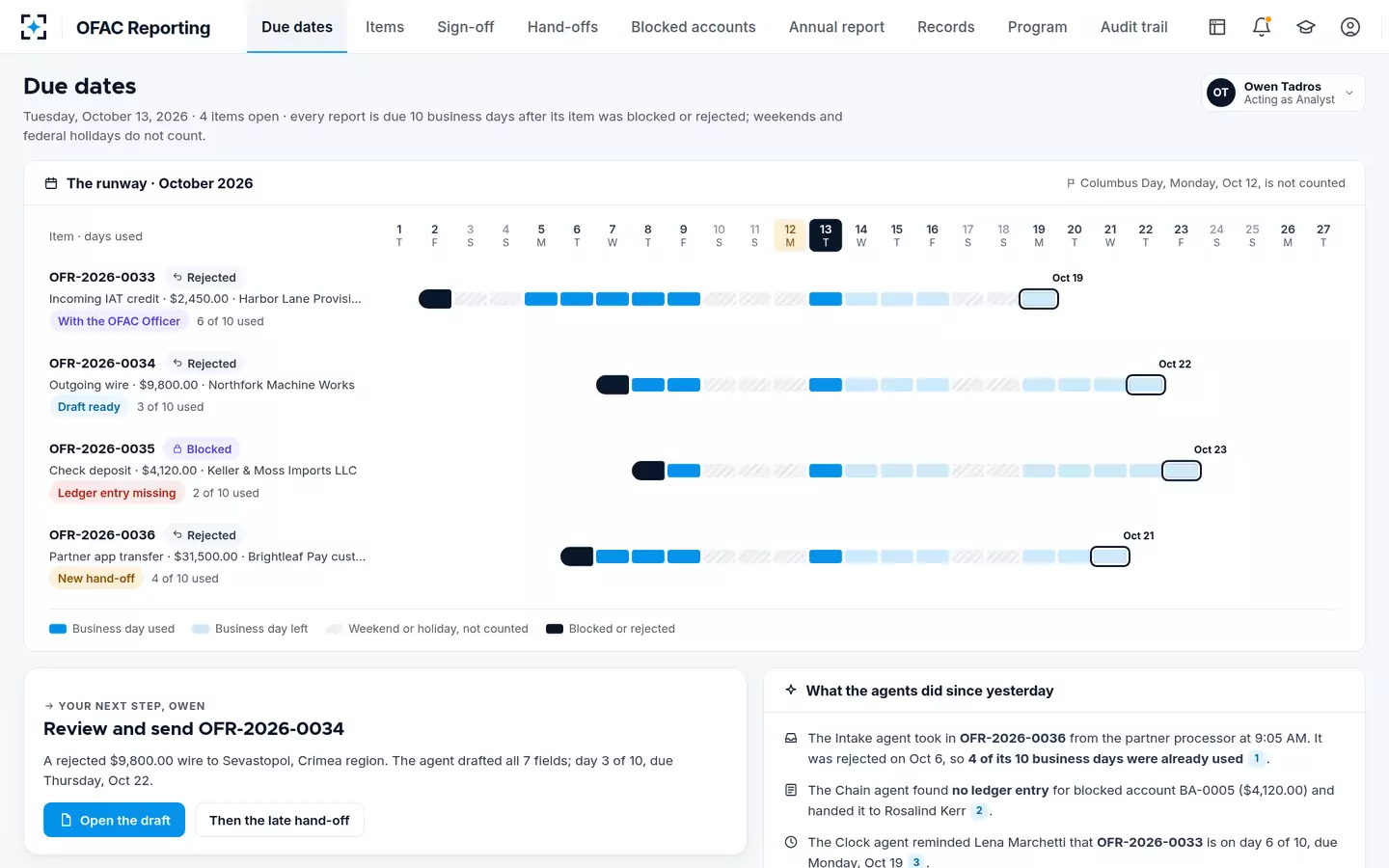This screenshot has width=1389, height=868.
Task: Expand the Owen Tadros role switcher
Action: coord(1283,93)
